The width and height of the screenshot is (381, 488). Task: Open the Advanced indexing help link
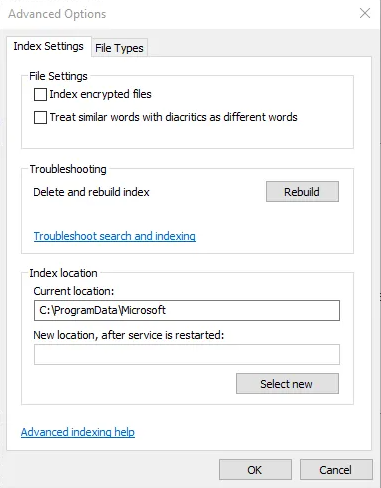78,432
